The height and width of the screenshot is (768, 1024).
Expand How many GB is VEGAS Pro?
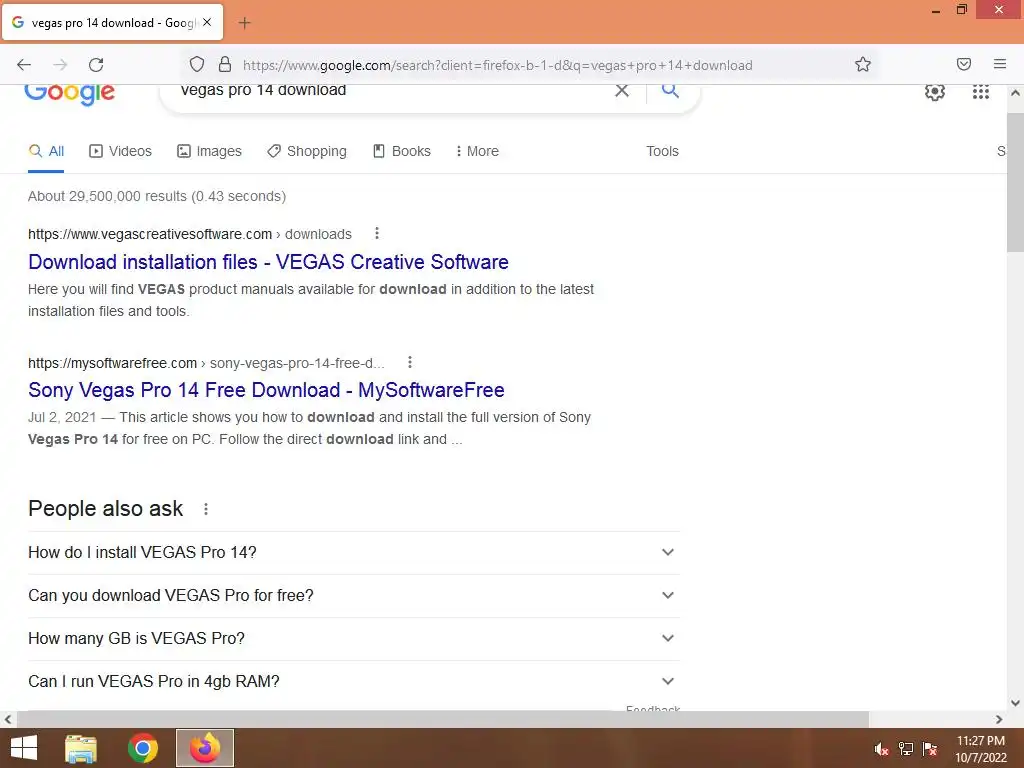click(x=353, y=639)
